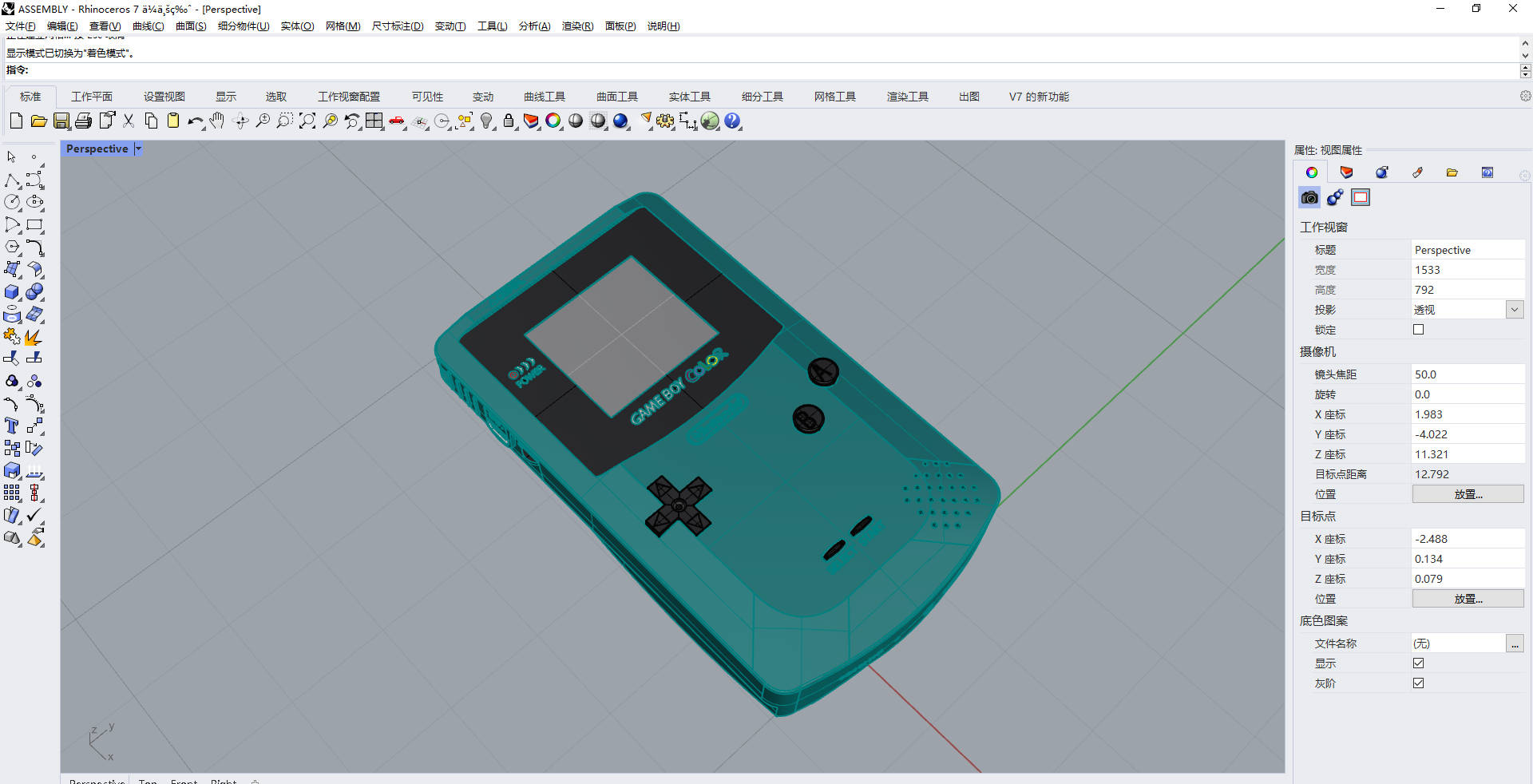
Task: Click the 镜头焦距 value field 50.0
Action: pos(1468,374)
